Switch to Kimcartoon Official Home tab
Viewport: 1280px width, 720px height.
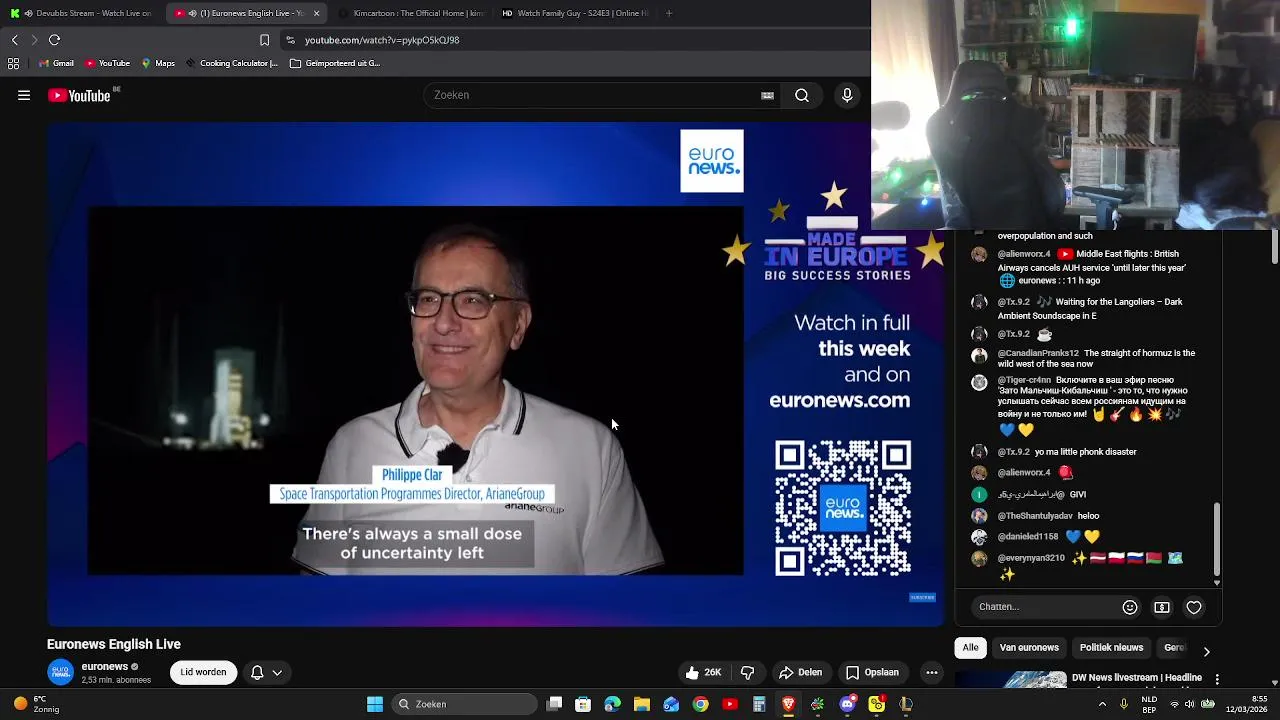(410, 13)
